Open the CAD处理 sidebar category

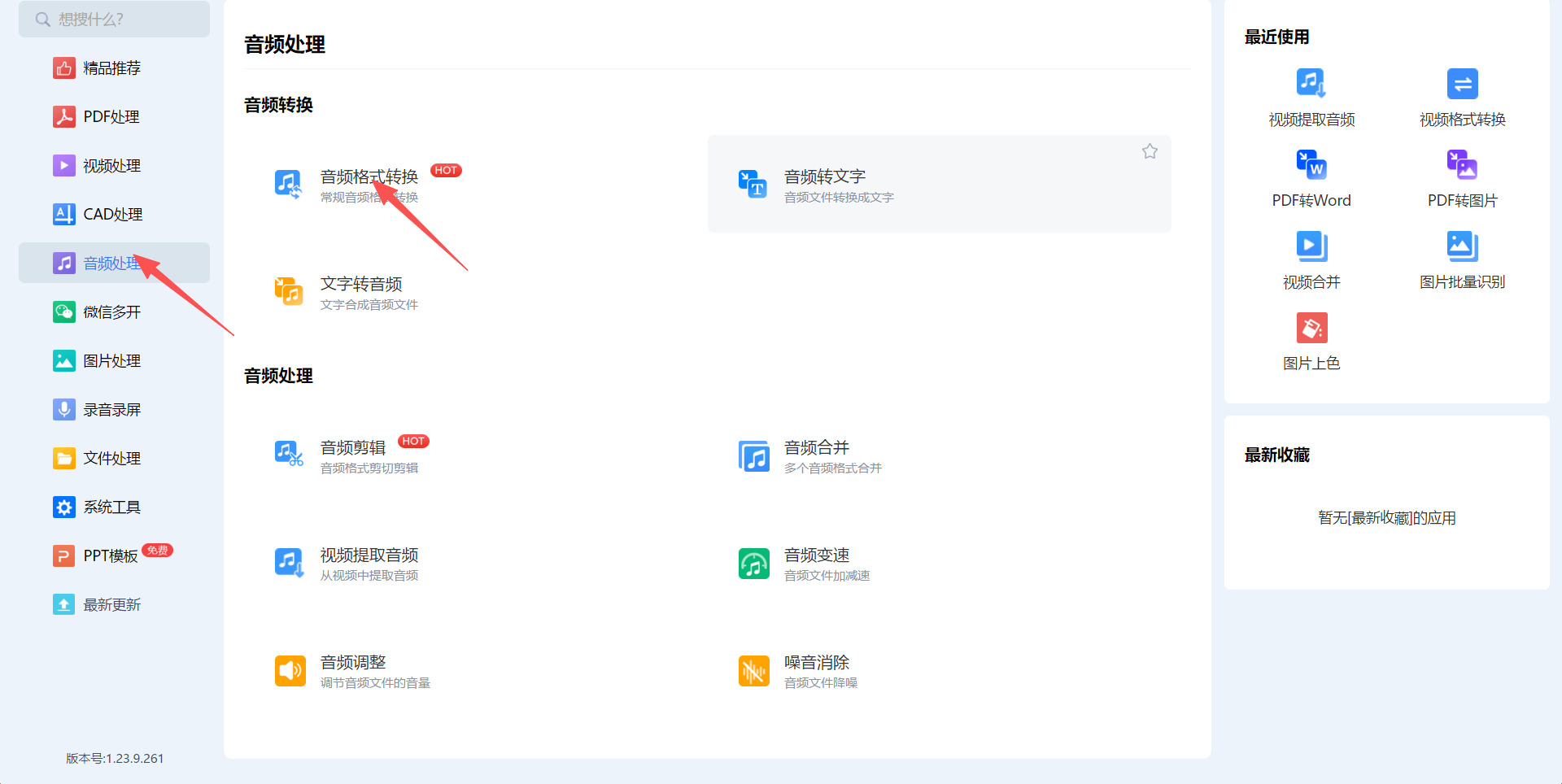(x=114, y=214)
